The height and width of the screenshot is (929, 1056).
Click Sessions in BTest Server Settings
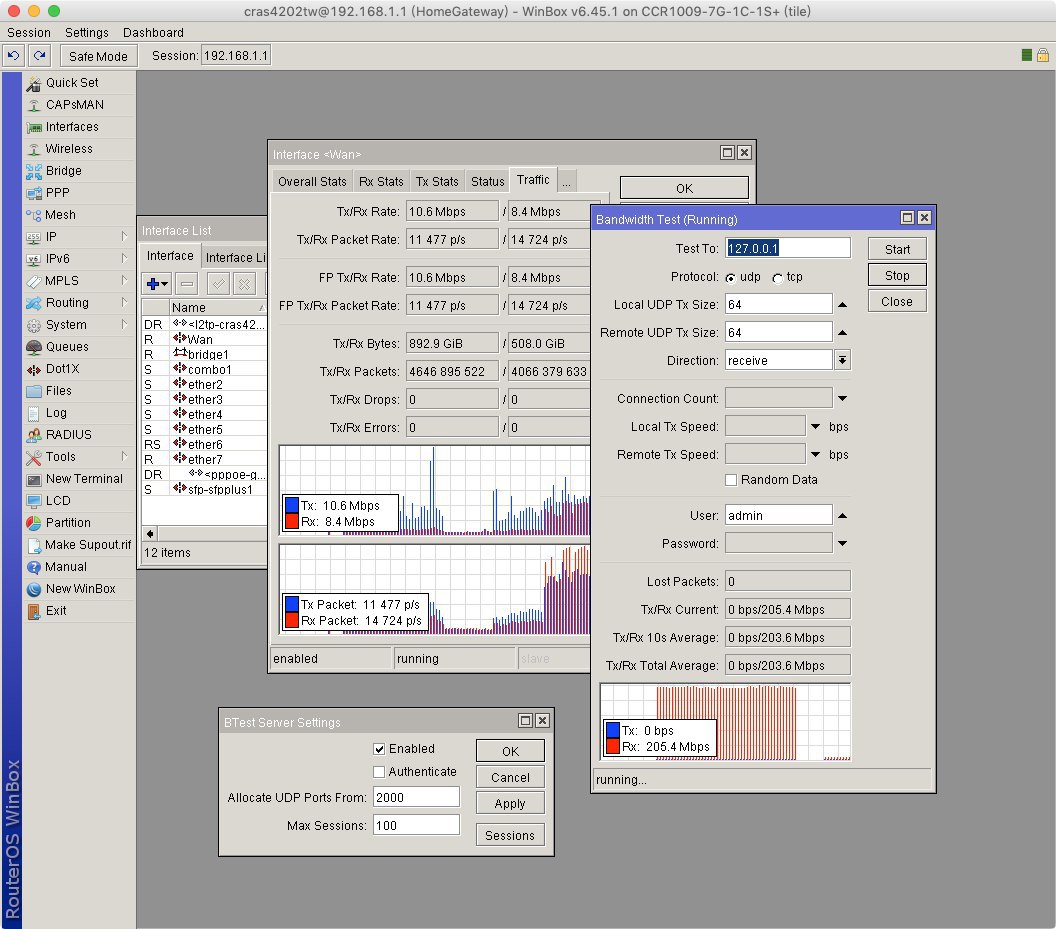point(510,835)
